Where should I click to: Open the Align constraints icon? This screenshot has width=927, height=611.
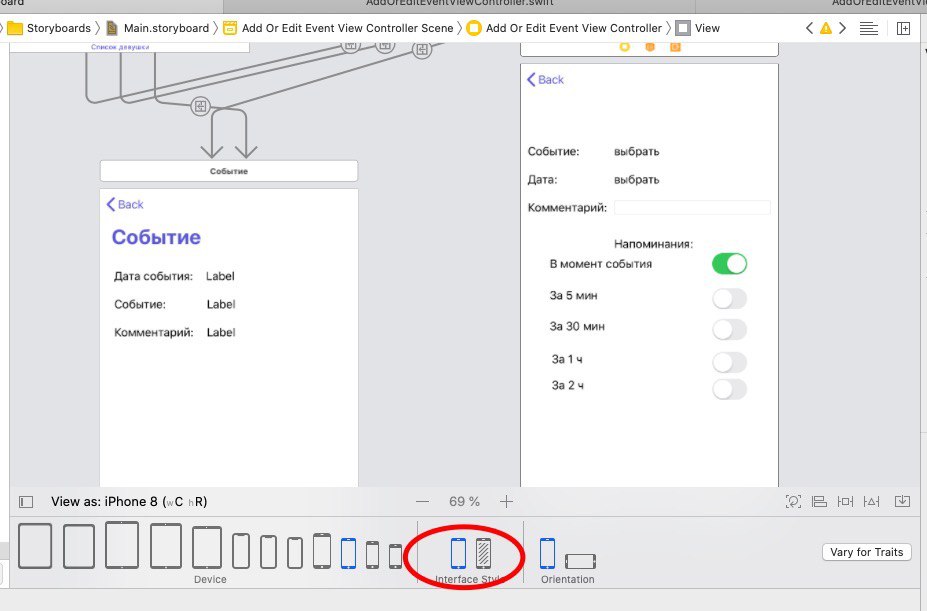[819, 502]
